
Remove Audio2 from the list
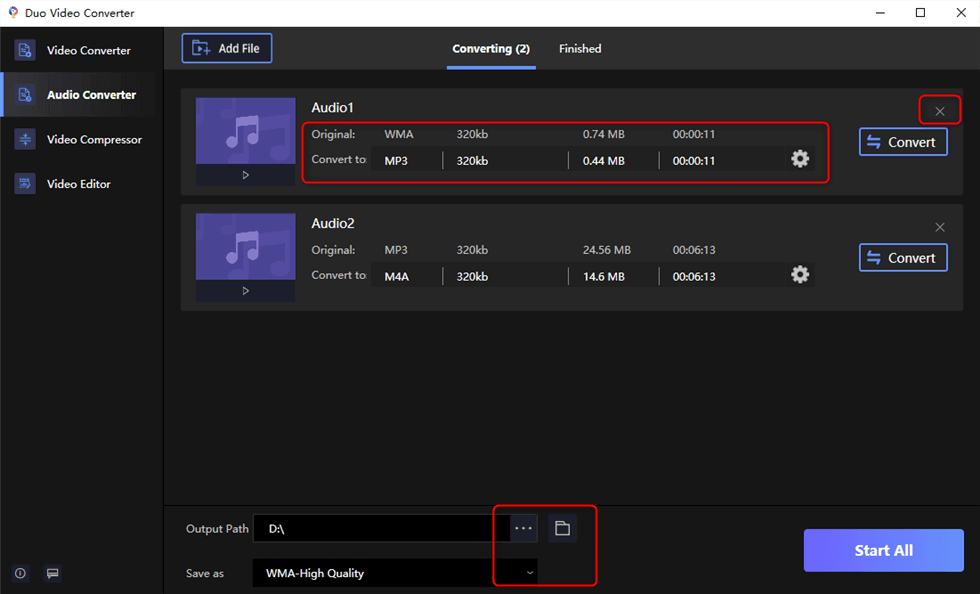point(940,227)
